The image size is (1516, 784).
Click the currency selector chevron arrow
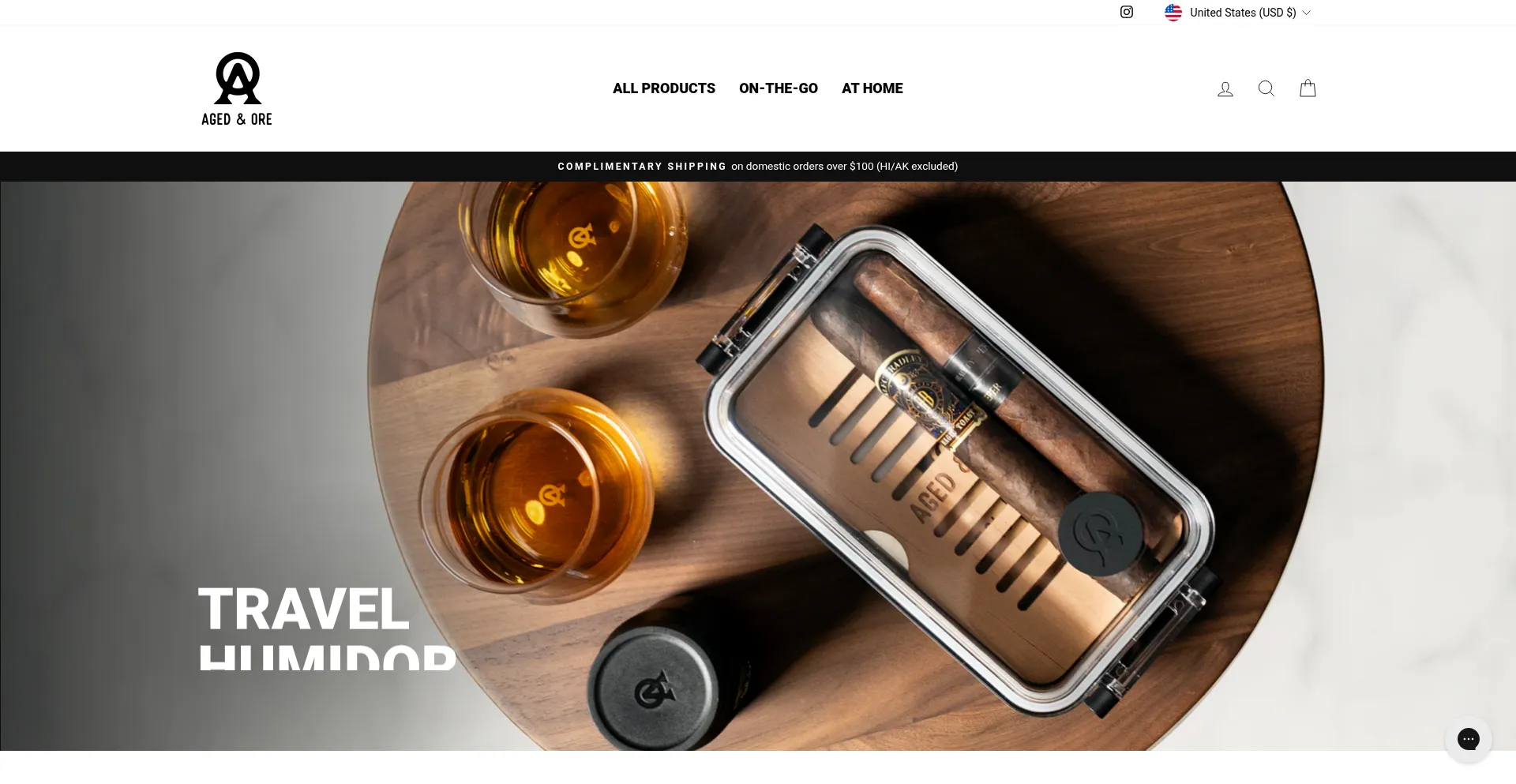(1306, 13)
